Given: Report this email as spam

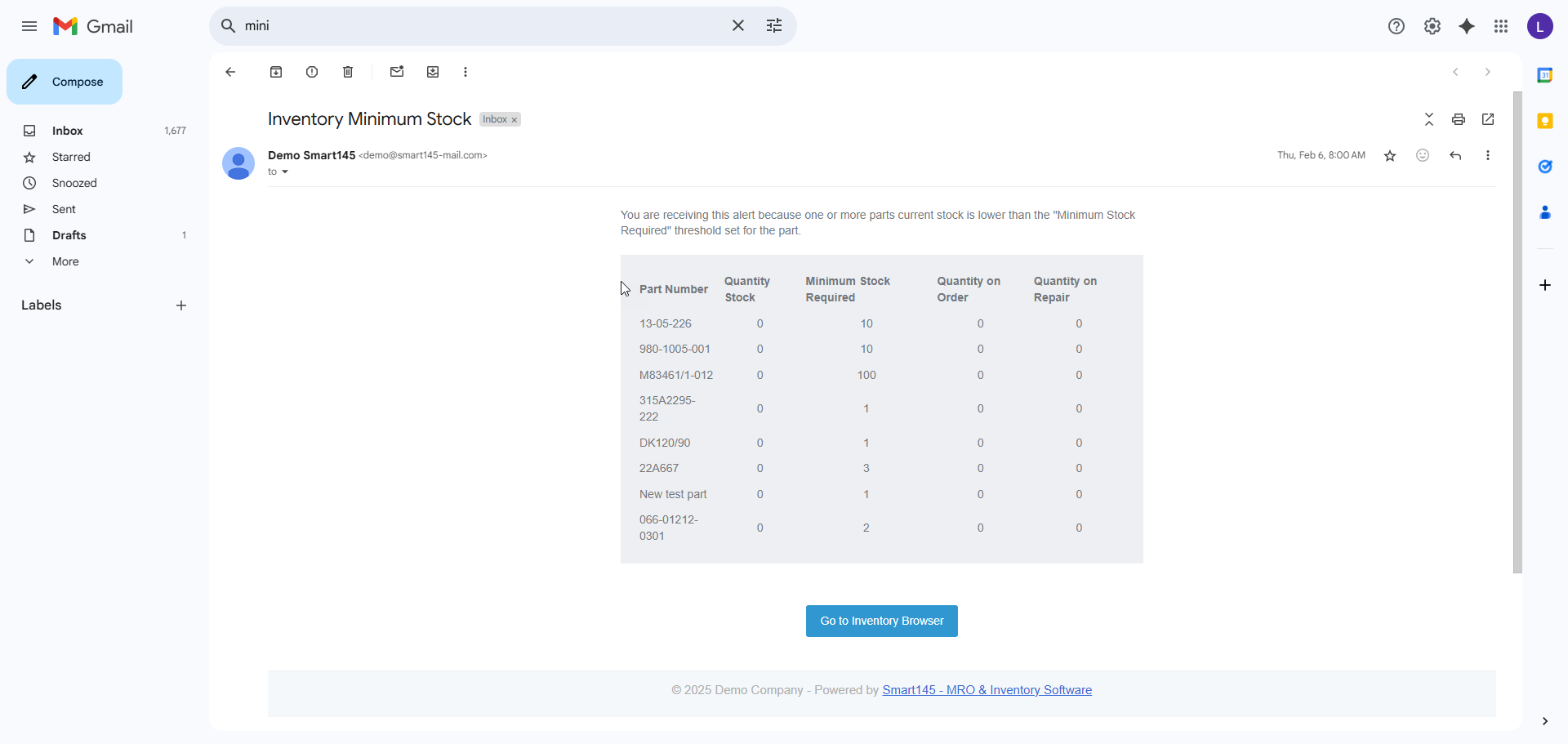Looking at the screenshot, I should (x=312, y=72).
